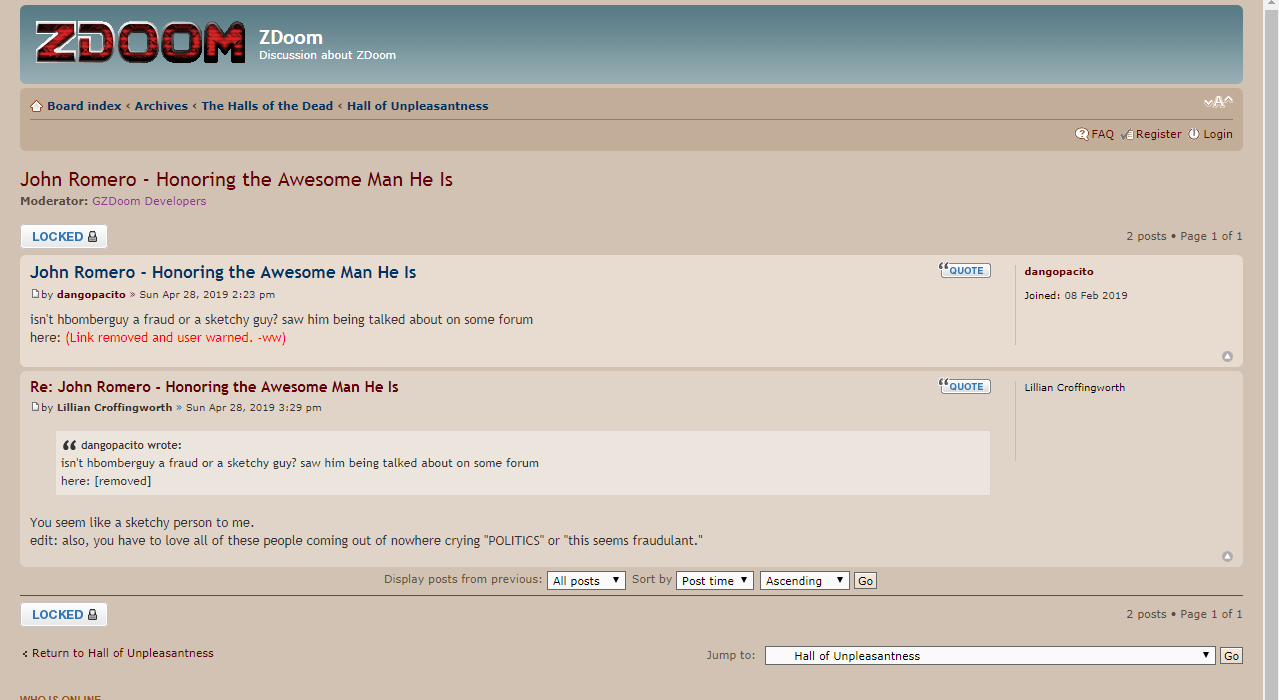Viewport: 1279px width, 700px height.
Task: Open Lillian Croffingworth author link in byline
Action: coord(114,408)
